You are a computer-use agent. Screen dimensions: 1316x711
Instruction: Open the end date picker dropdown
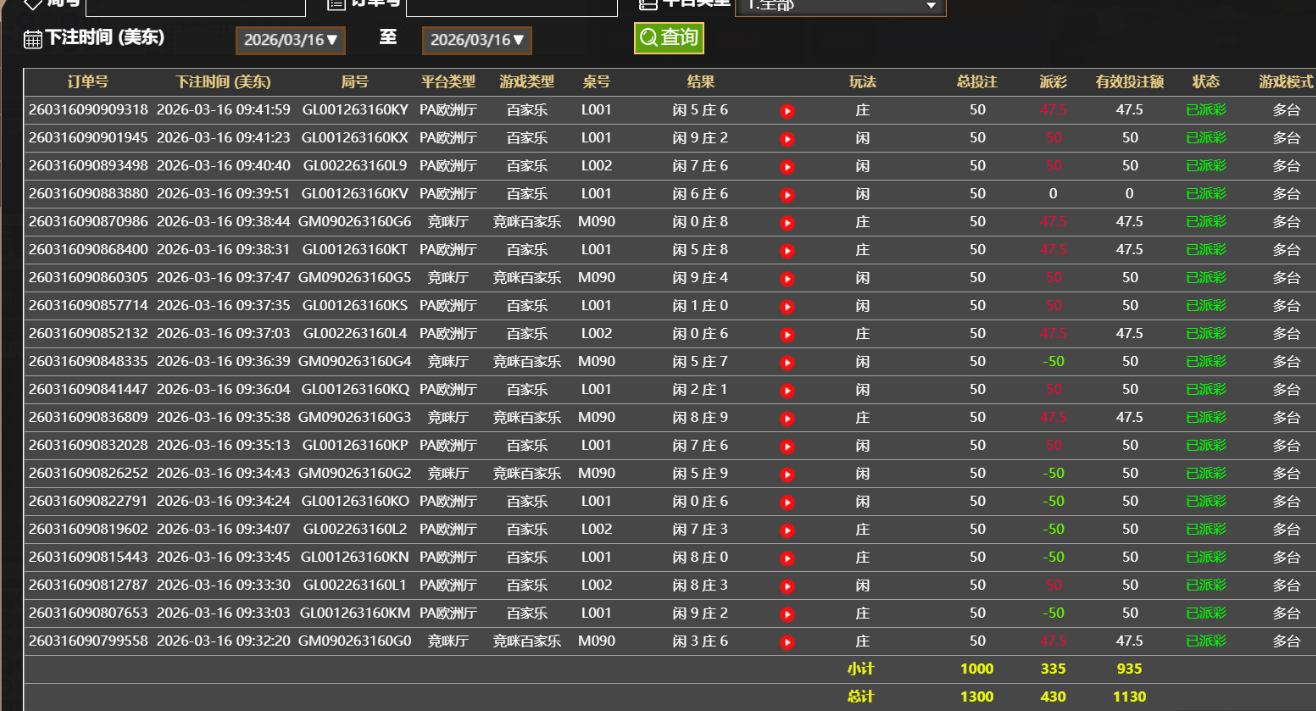(476, 40)
